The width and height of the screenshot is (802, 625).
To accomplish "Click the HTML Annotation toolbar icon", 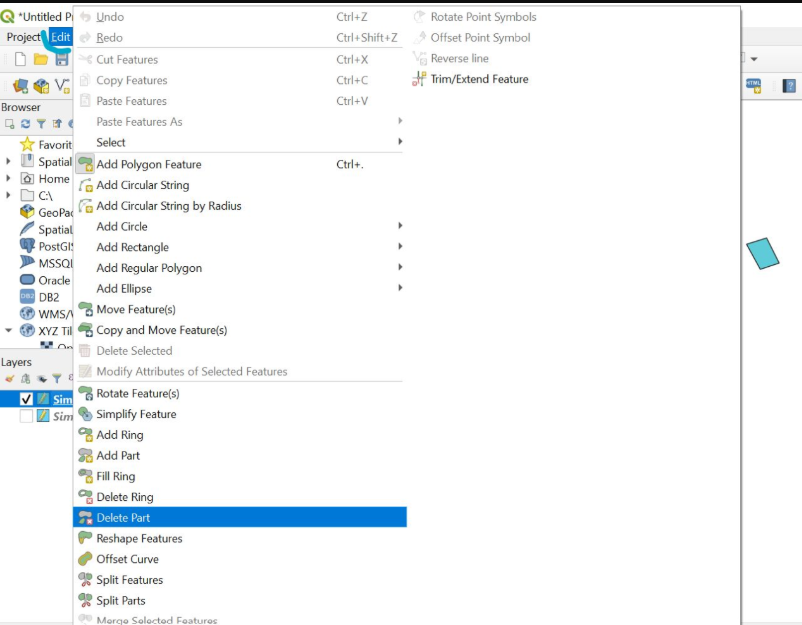I will (x=753, y=86).
